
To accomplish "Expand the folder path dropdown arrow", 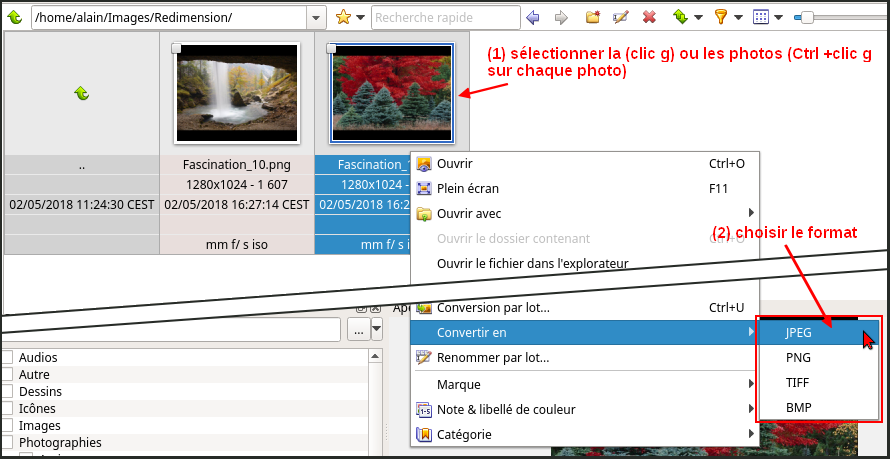I will click(316, 17).
